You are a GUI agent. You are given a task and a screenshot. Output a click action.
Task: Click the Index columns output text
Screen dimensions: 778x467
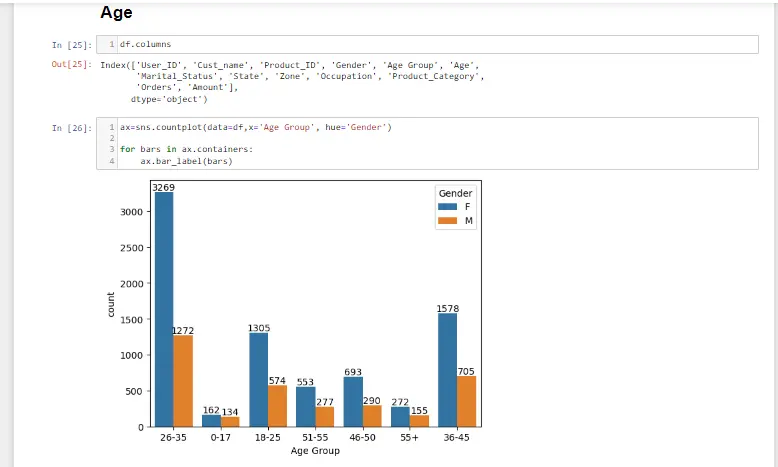290,76
